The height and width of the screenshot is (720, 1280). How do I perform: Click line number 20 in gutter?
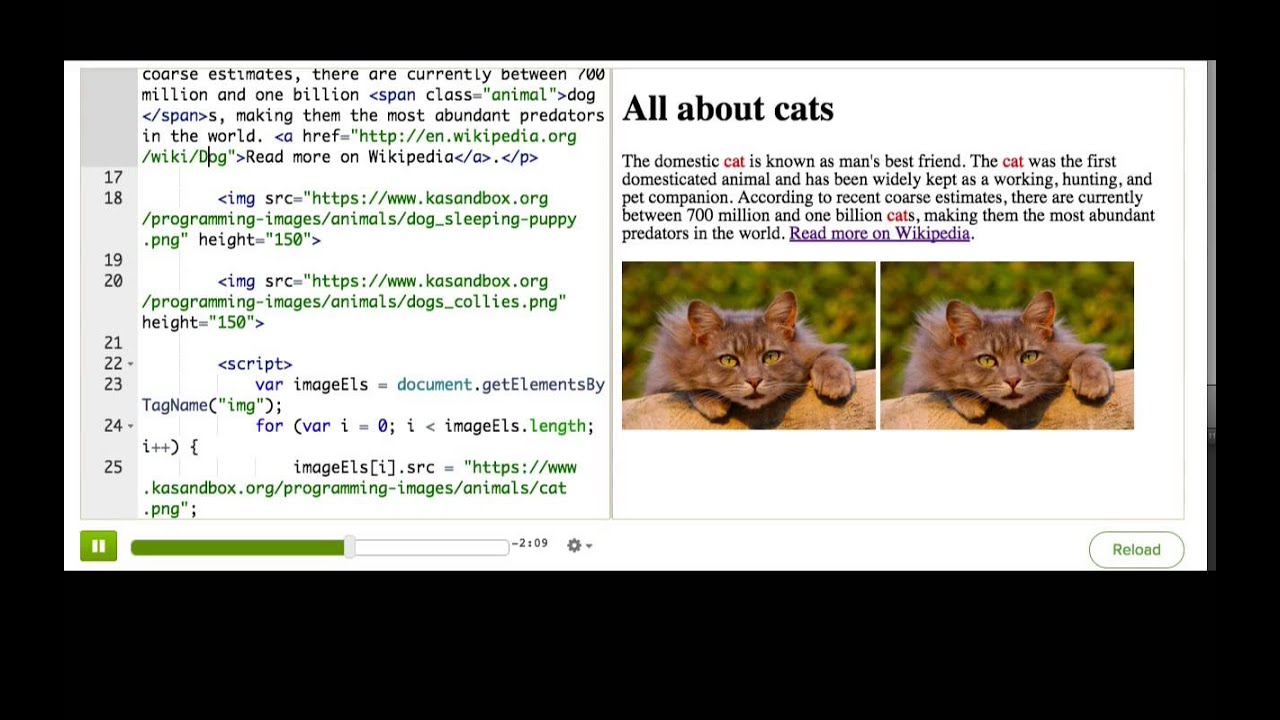pos(113,281)
